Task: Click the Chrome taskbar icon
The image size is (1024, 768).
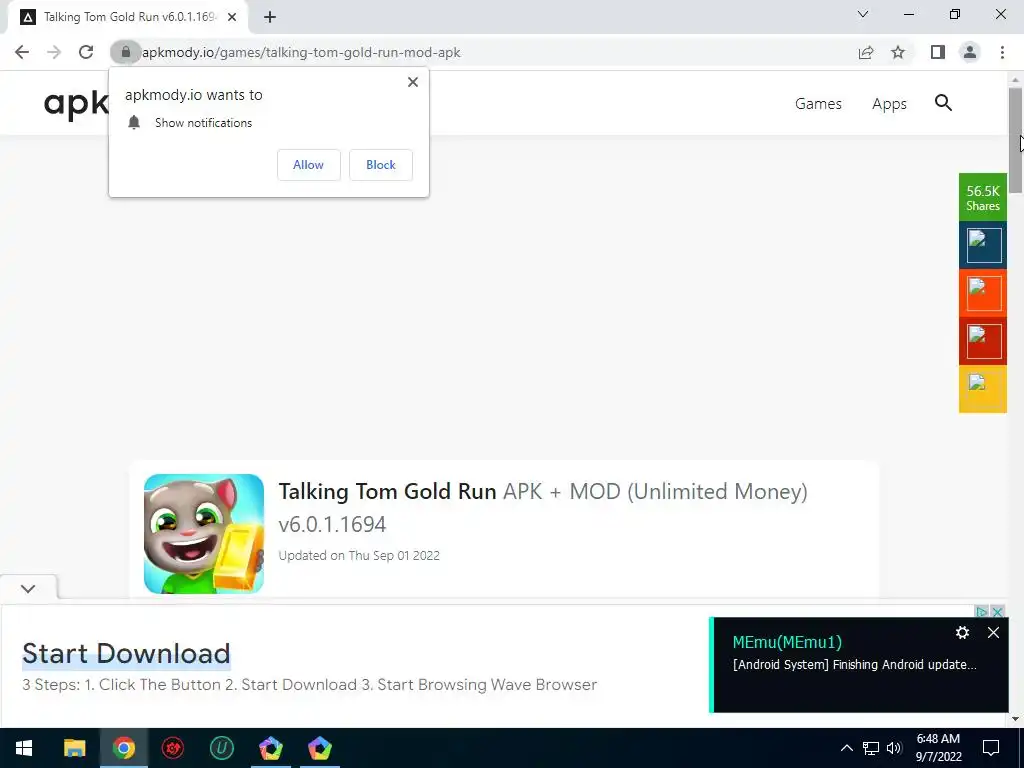Action: tap(123, 748)
